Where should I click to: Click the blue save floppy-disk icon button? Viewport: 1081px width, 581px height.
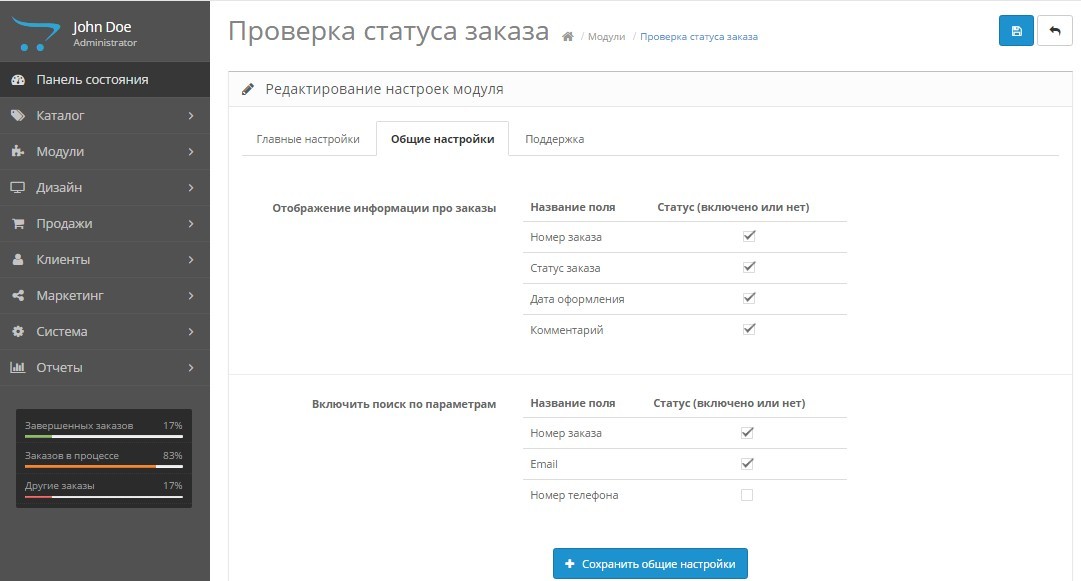pyautogui.click(x=1016, y=31)
